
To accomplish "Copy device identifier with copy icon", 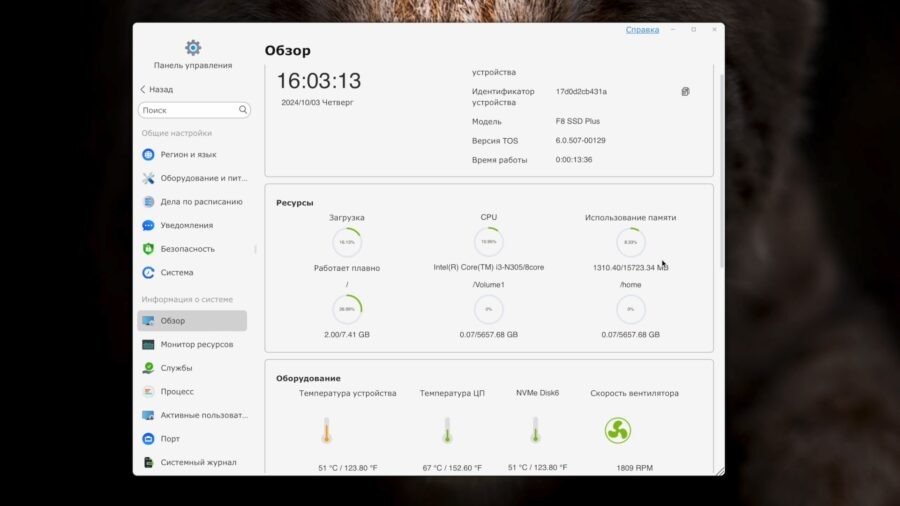I will pos(685,92).
